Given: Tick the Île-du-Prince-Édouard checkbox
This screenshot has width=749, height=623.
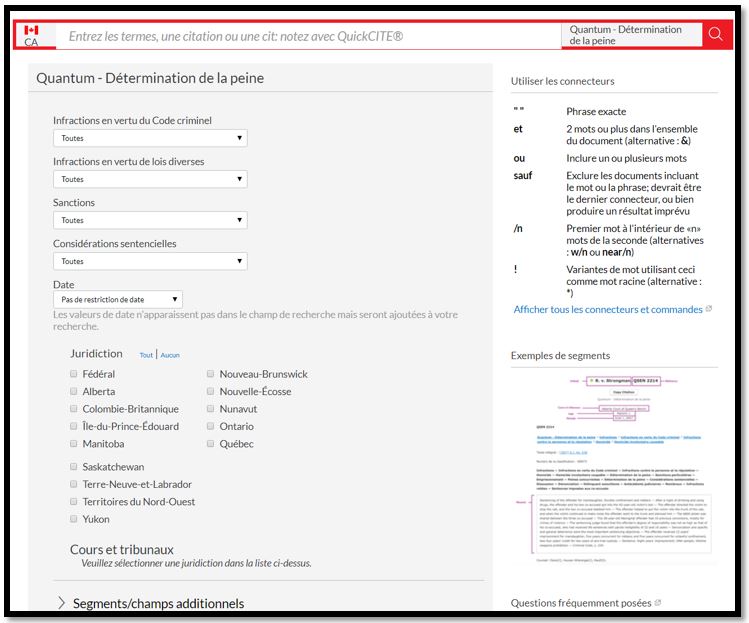Looking at the screenshot, I should [x=74, y=426].
